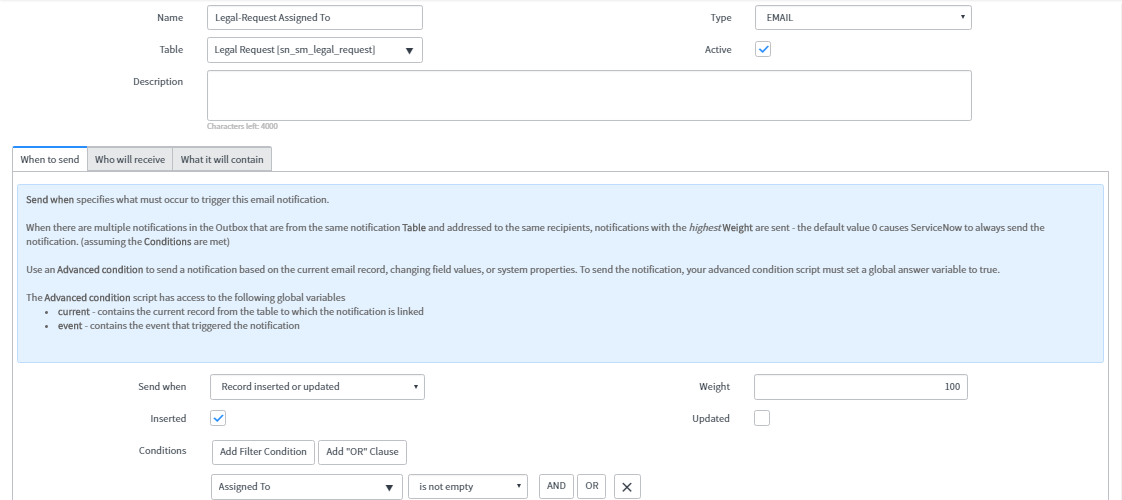Image resolution: width=1122 pixels, height=500 pixels.
Task: Click the blue Send when help panel
Action: pos(560,272)
